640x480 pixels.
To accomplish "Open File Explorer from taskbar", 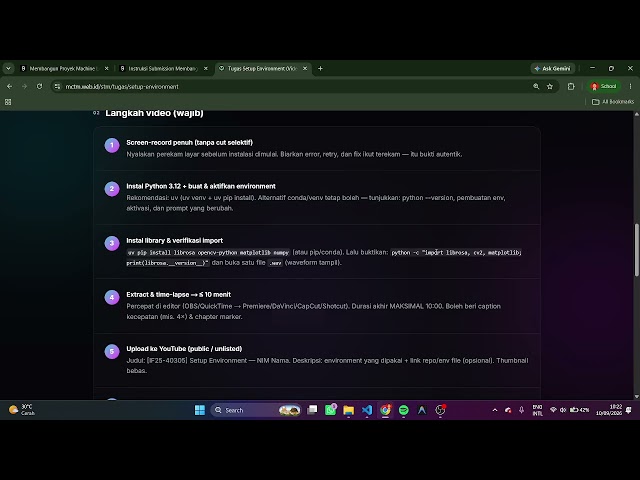I will (x=349, y=410).
